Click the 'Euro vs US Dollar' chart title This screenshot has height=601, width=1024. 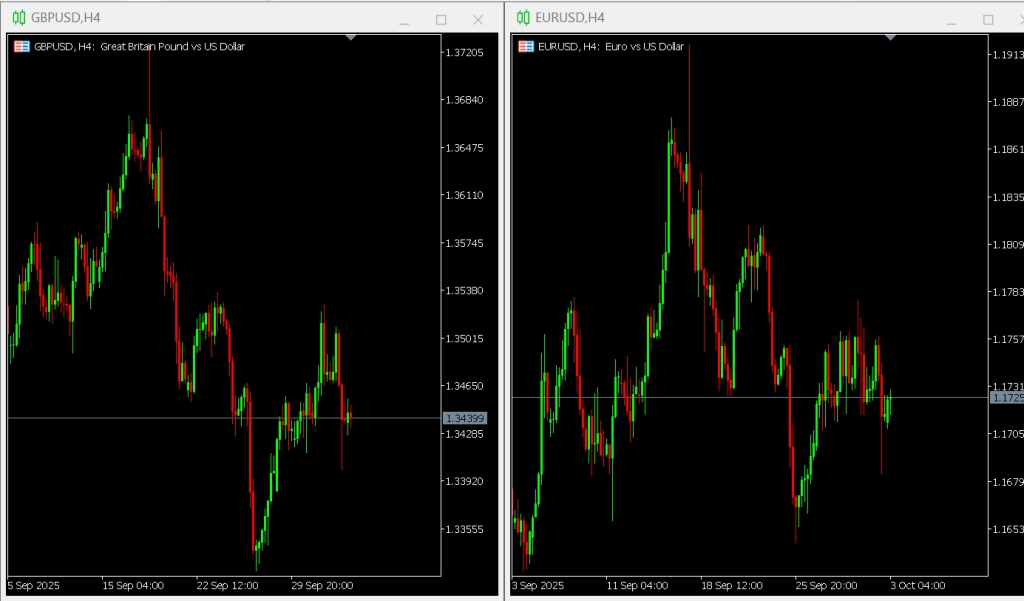644,46
